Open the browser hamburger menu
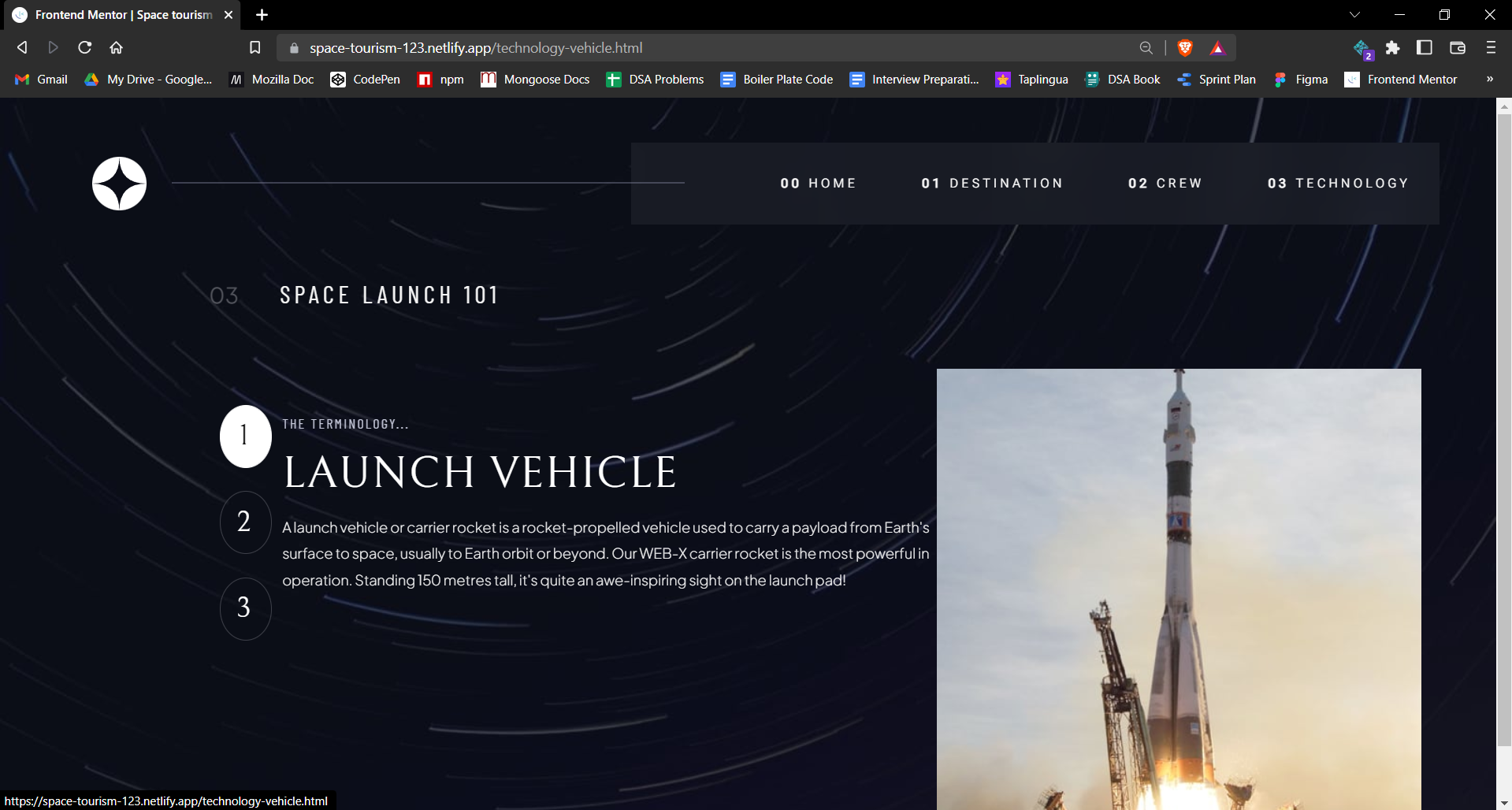 point(1490,48)
